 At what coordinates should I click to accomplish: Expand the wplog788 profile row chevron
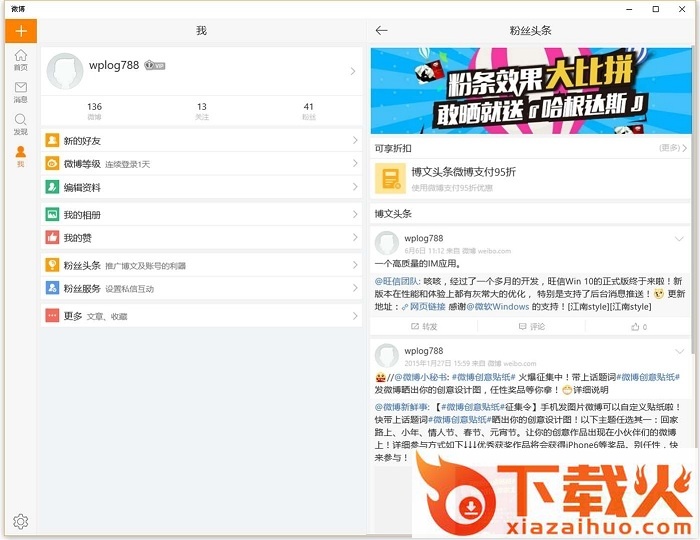click(x=353, y=71)
